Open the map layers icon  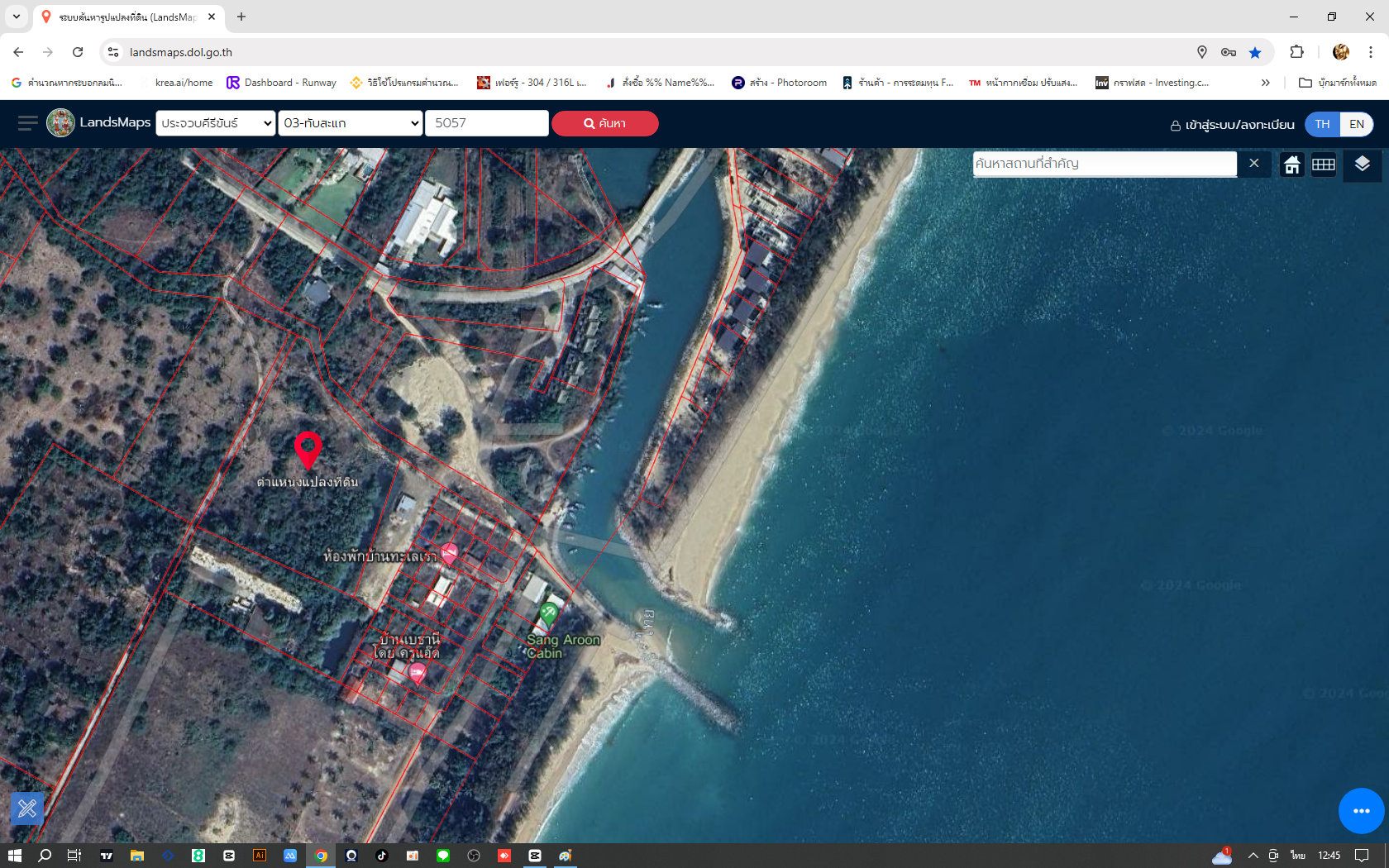click(1362, 164)
